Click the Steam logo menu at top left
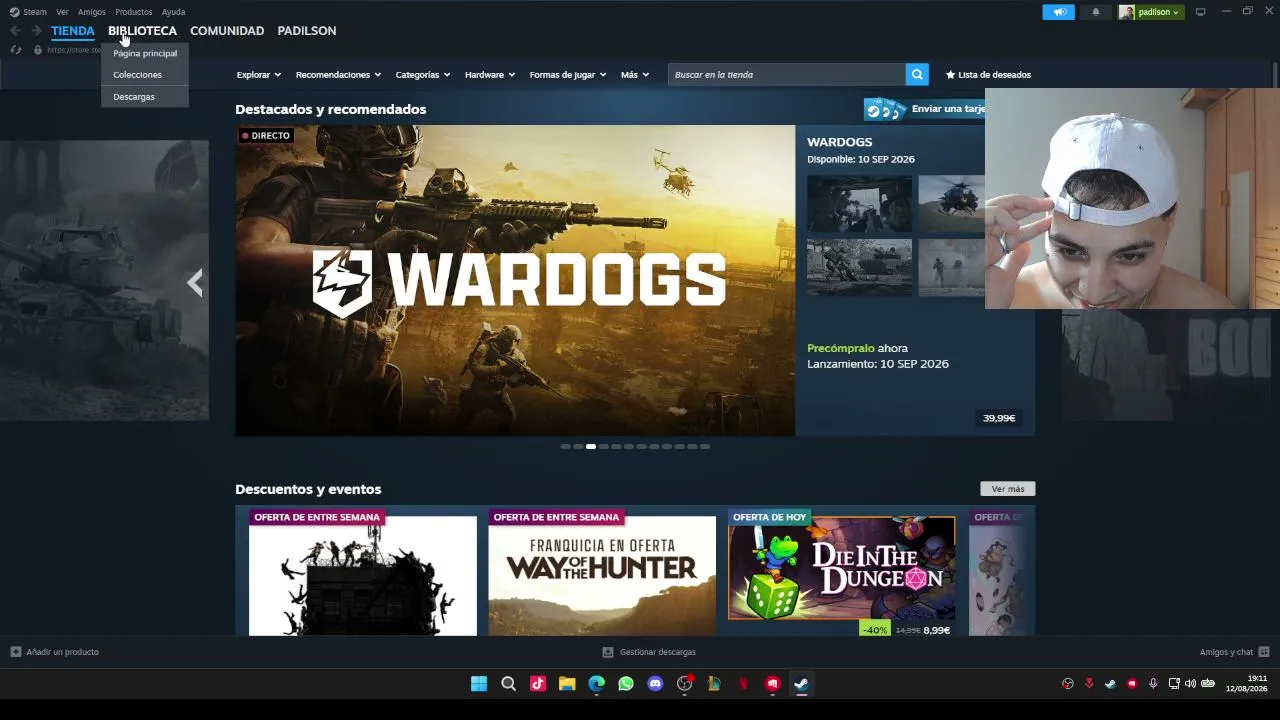Screen dimensions: 1280x720 point(28,12)
